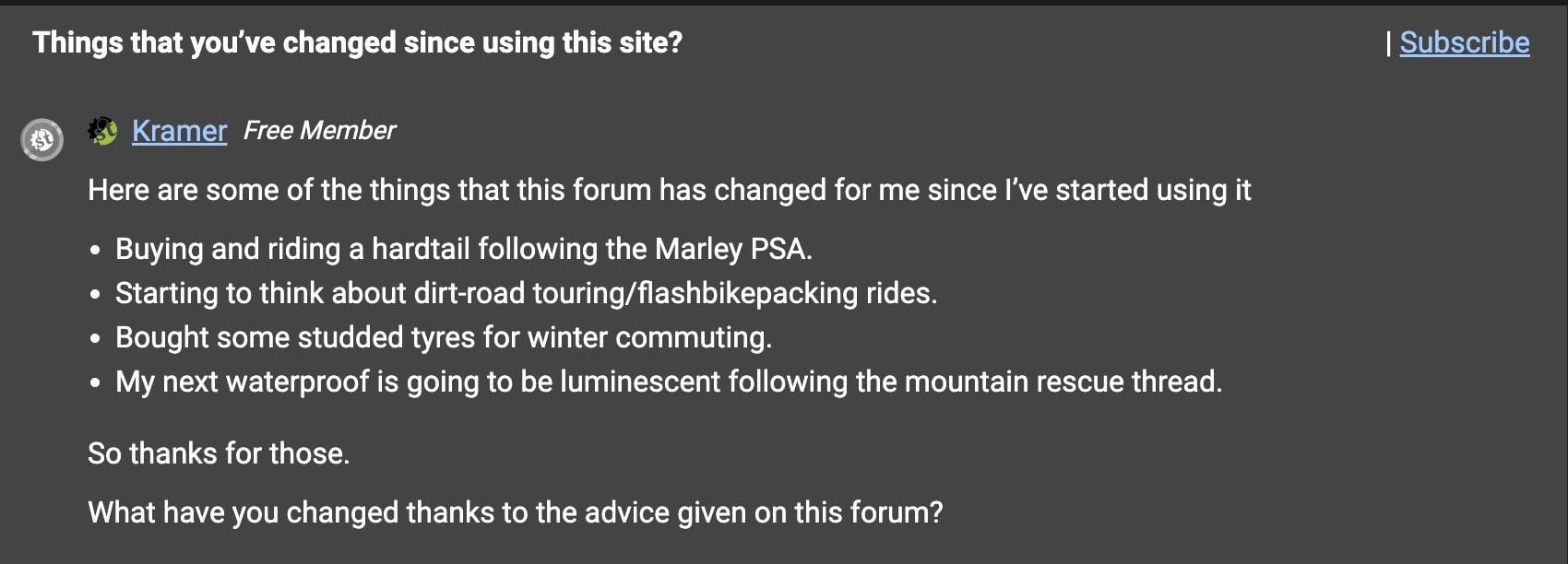Click the thread title about things changed

click(x=357, y=42)
